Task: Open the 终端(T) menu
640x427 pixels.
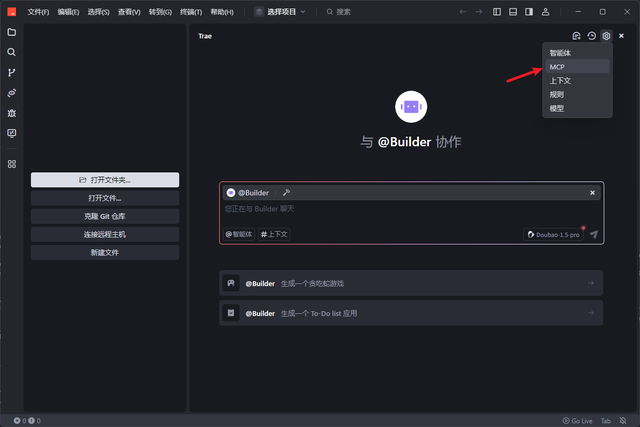Action: [x=191, y=12]
